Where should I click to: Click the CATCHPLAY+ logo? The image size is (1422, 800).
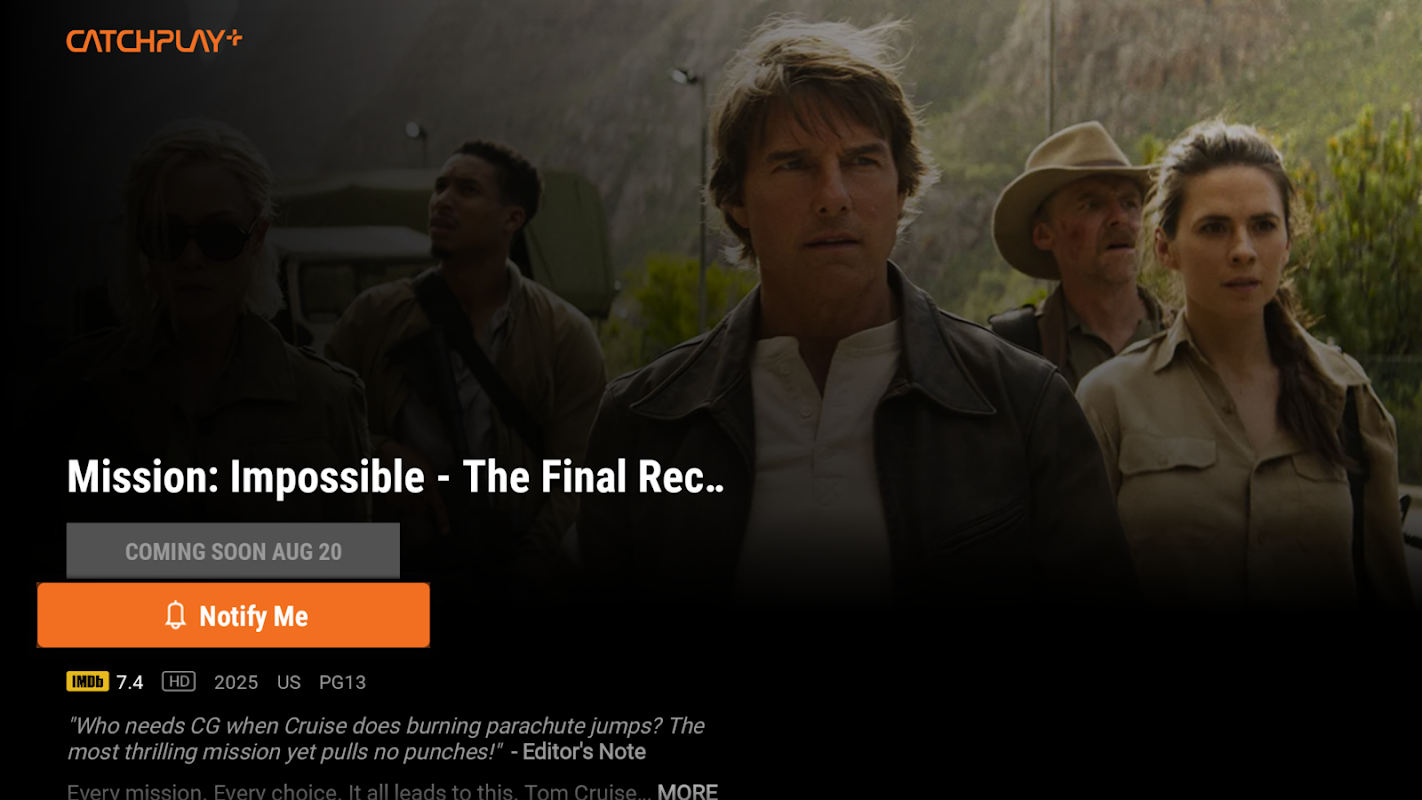154,41
